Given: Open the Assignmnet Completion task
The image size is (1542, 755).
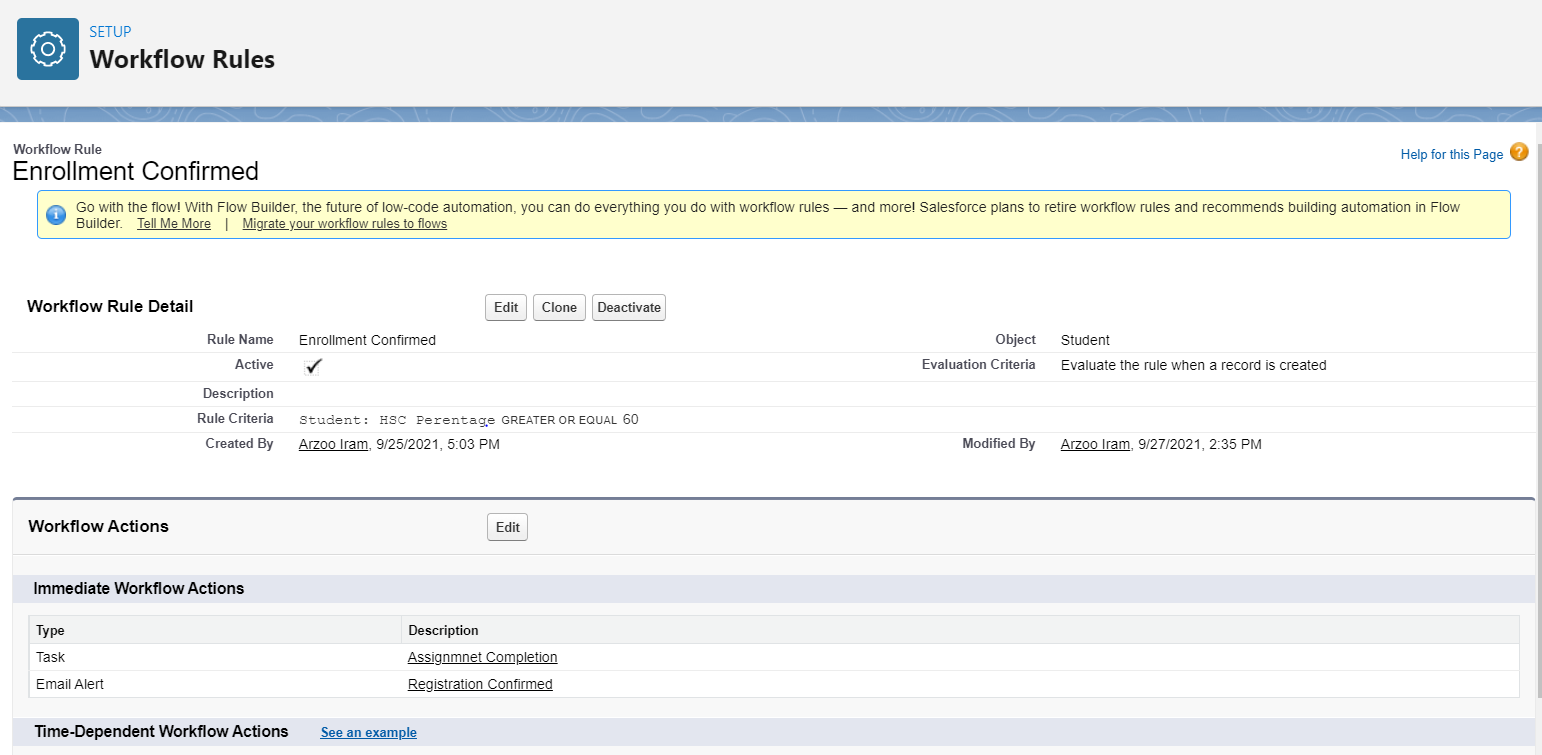Looking at the screenshot, I should pos(482,657).
